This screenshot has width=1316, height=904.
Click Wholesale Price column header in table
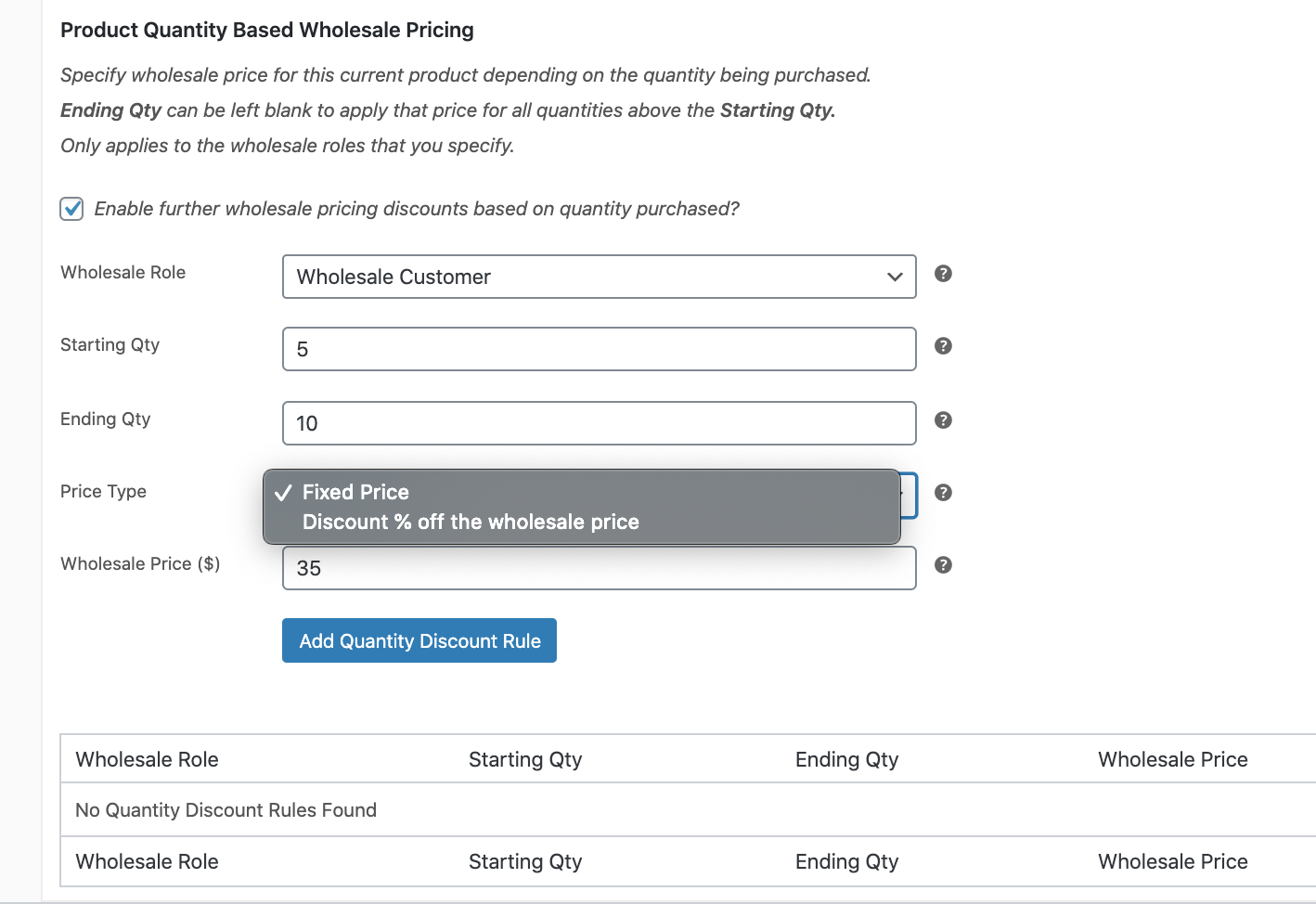pyautogui.click(x=1172, y=759)
